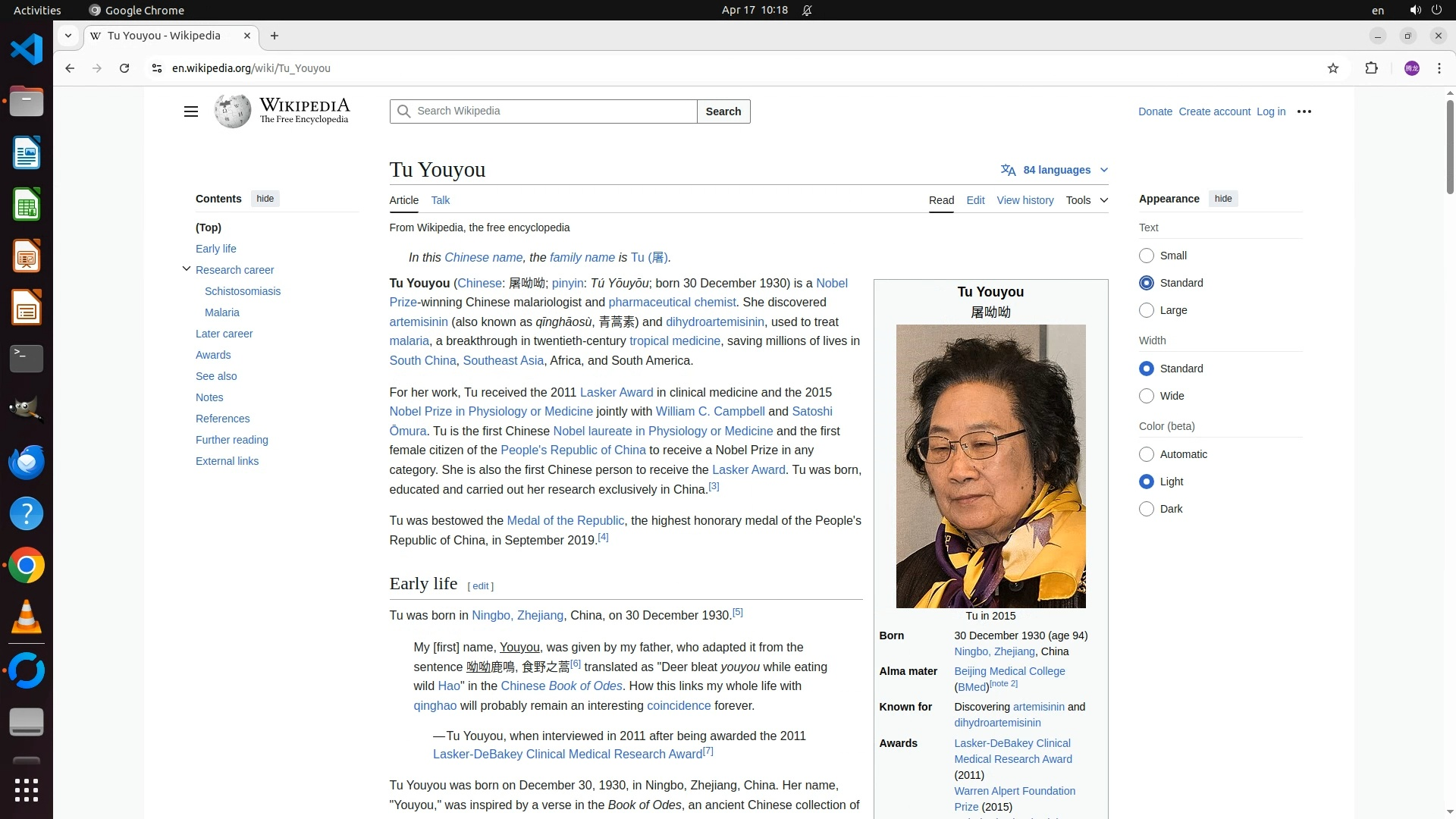Open the Wikipedia main menu hamburger icon
Screen dimensions: 1456x819
pos(190,111)
